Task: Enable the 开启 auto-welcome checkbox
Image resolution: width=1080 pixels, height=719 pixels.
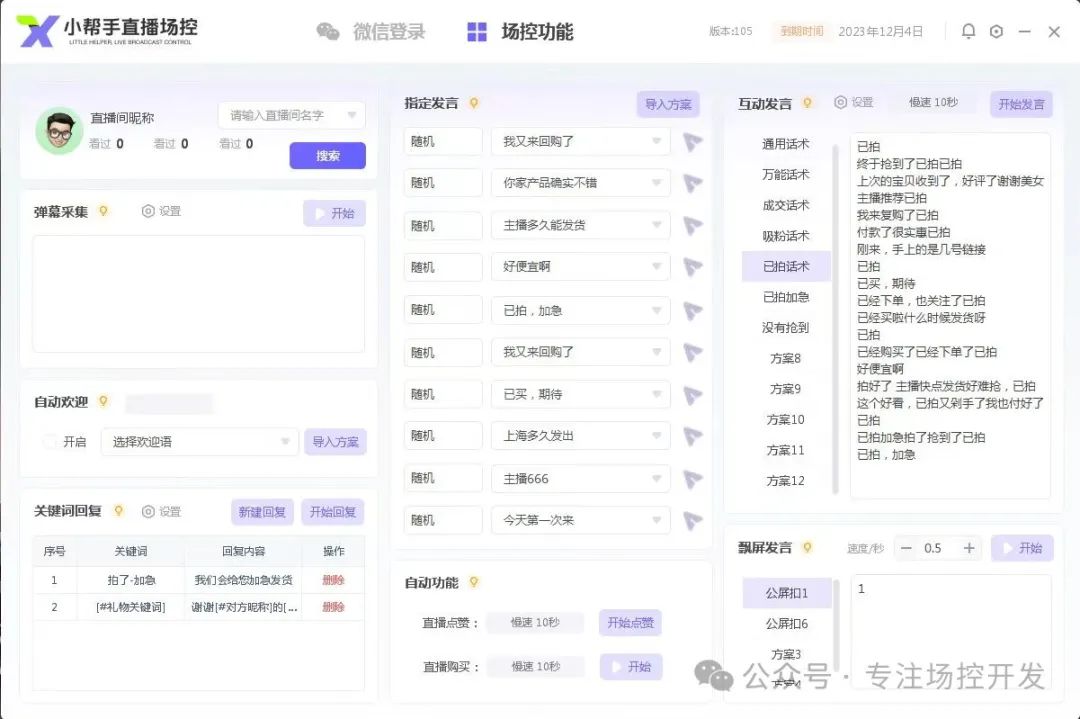Action: tap(49, 441)
